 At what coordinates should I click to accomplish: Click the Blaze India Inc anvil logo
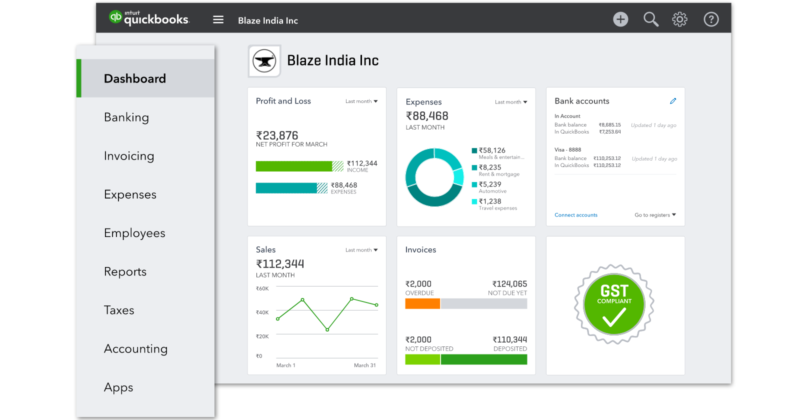pyautogui.click(x=264, y=61)
